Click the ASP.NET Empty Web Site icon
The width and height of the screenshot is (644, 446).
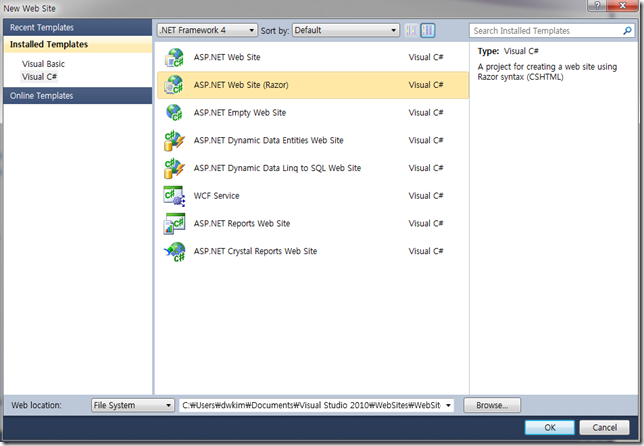click(x=174, y=113)
